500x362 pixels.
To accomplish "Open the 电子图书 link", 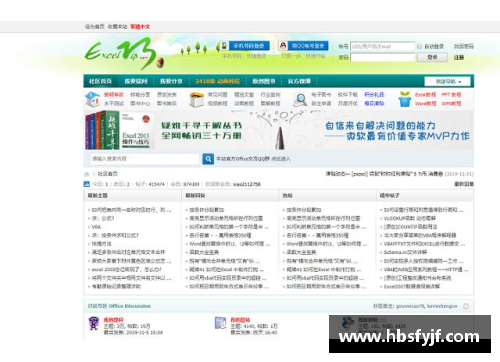I will tap(321, 95).
